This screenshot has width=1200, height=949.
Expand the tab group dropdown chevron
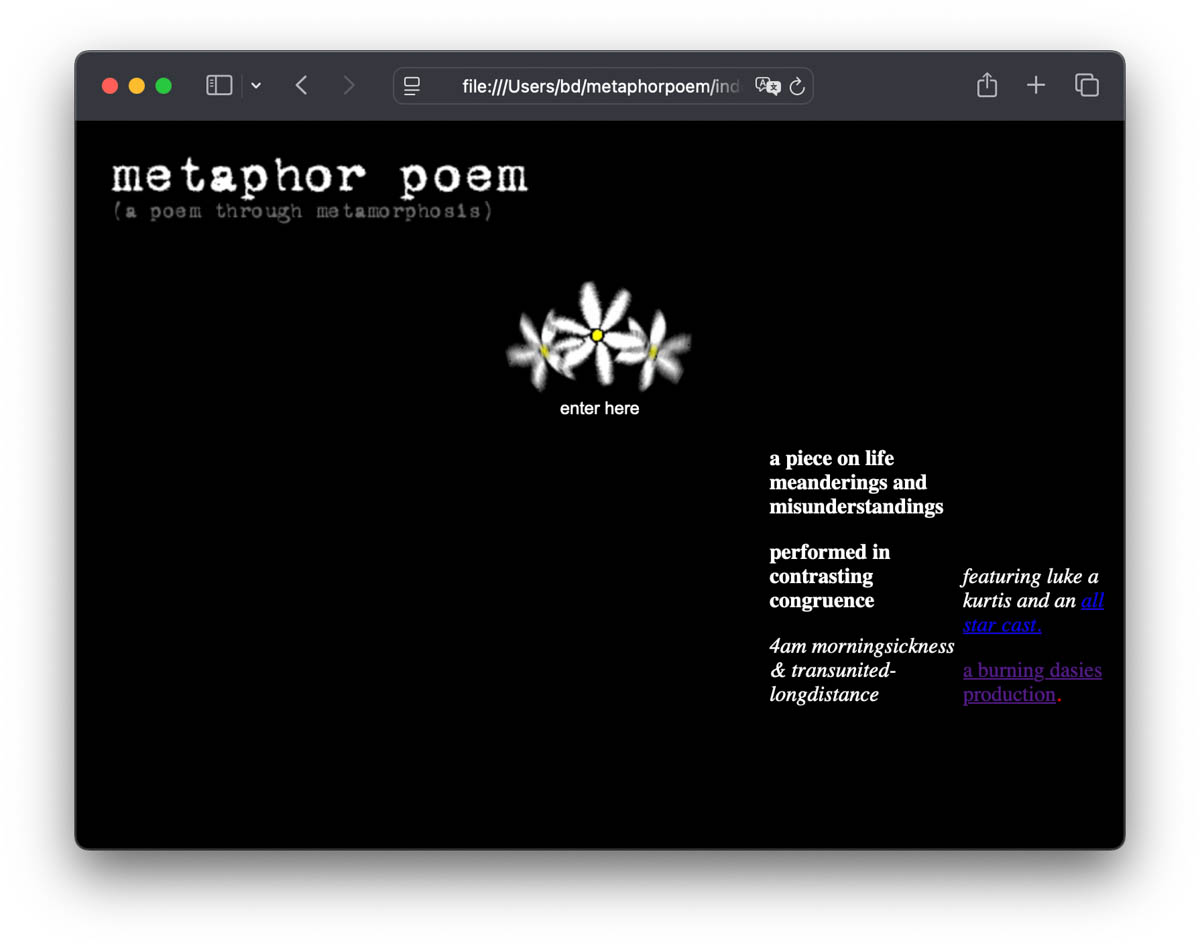point(256,86)
